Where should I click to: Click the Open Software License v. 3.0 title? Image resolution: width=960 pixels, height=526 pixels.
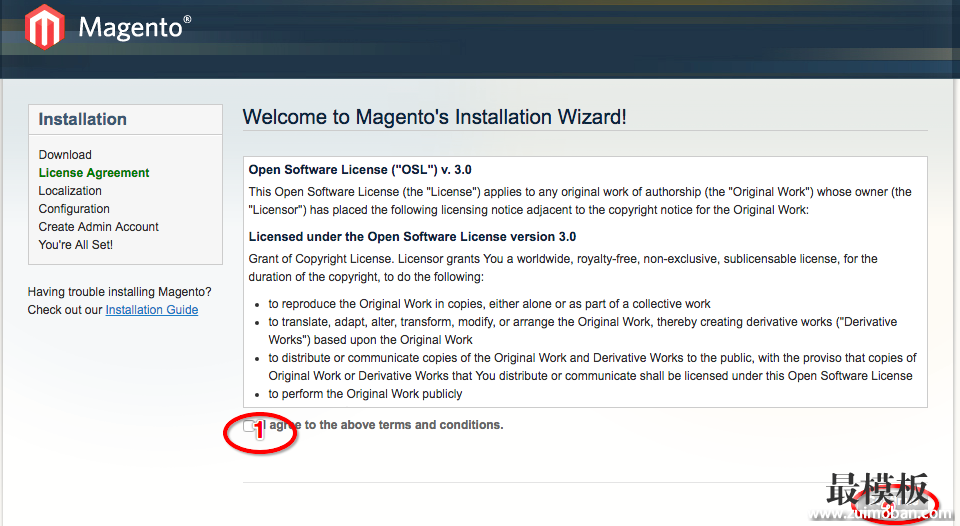point(360,170)
